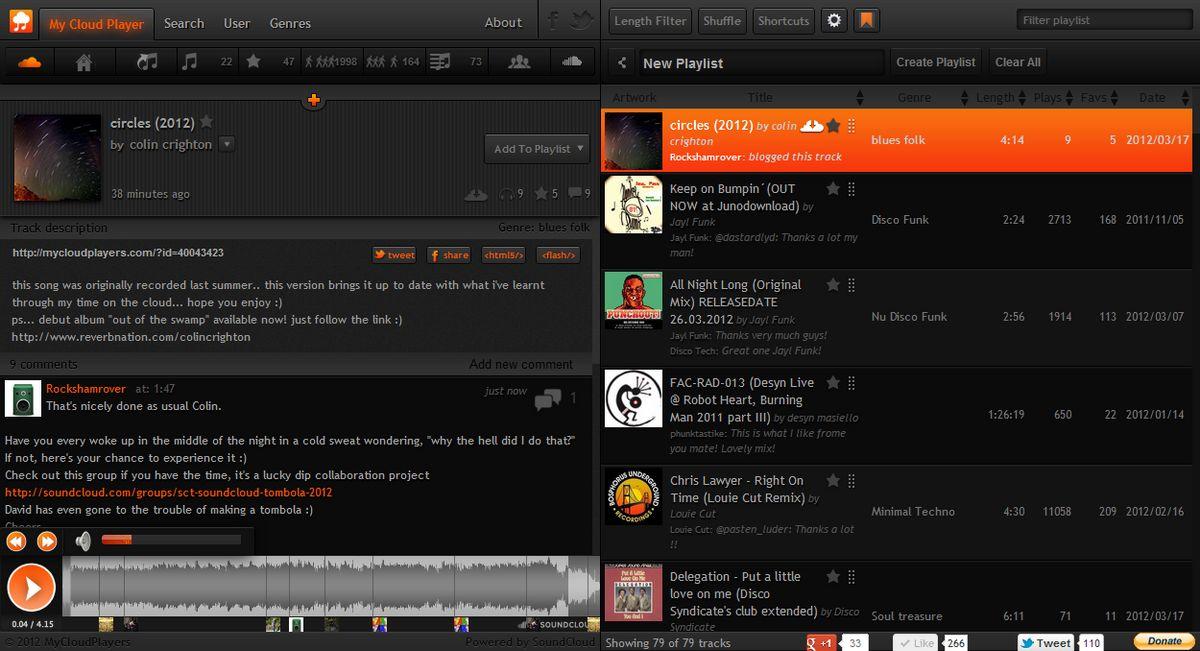Open the Twitter bird icon

[x=583, y=21]
